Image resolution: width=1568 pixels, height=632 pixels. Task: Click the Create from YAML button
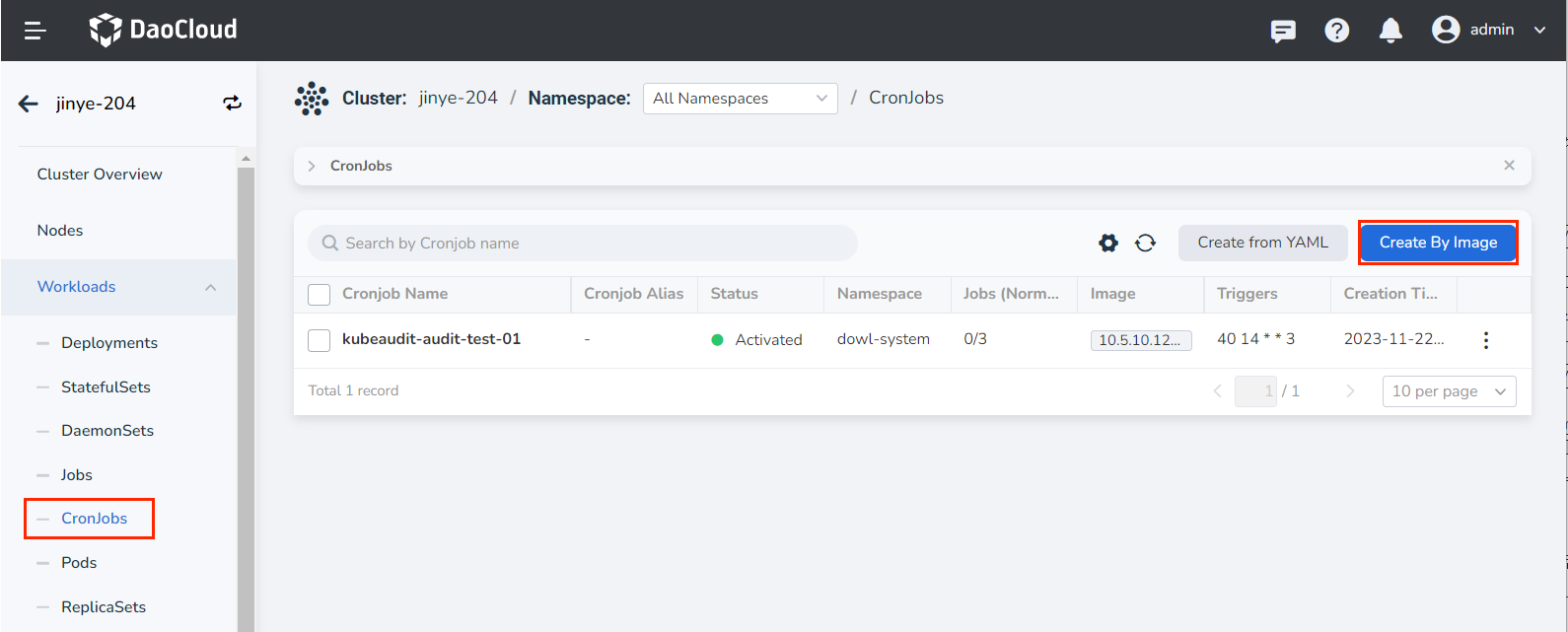(1262, 243)
